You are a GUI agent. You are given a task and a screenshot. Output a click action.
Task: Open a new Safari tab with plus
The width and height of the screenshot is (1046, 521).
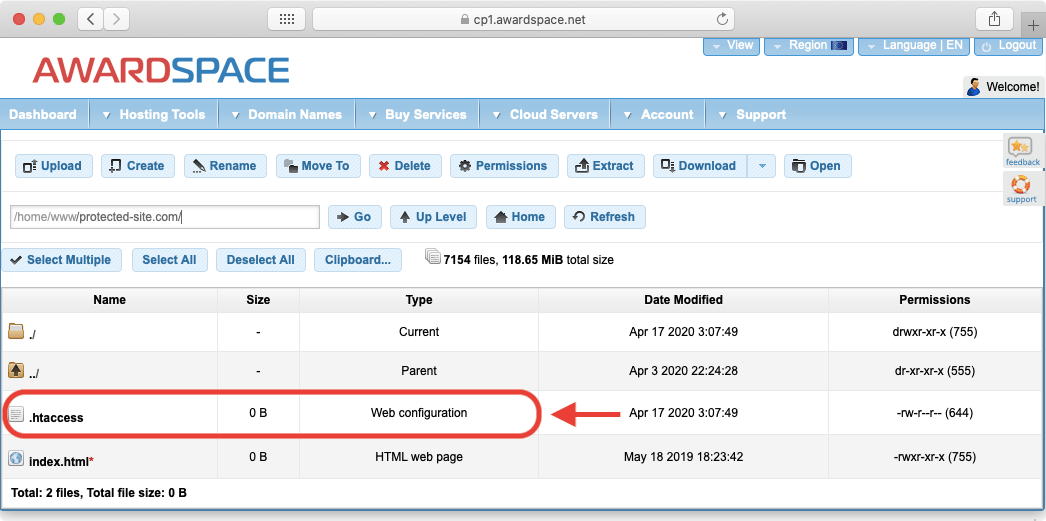1034,25
